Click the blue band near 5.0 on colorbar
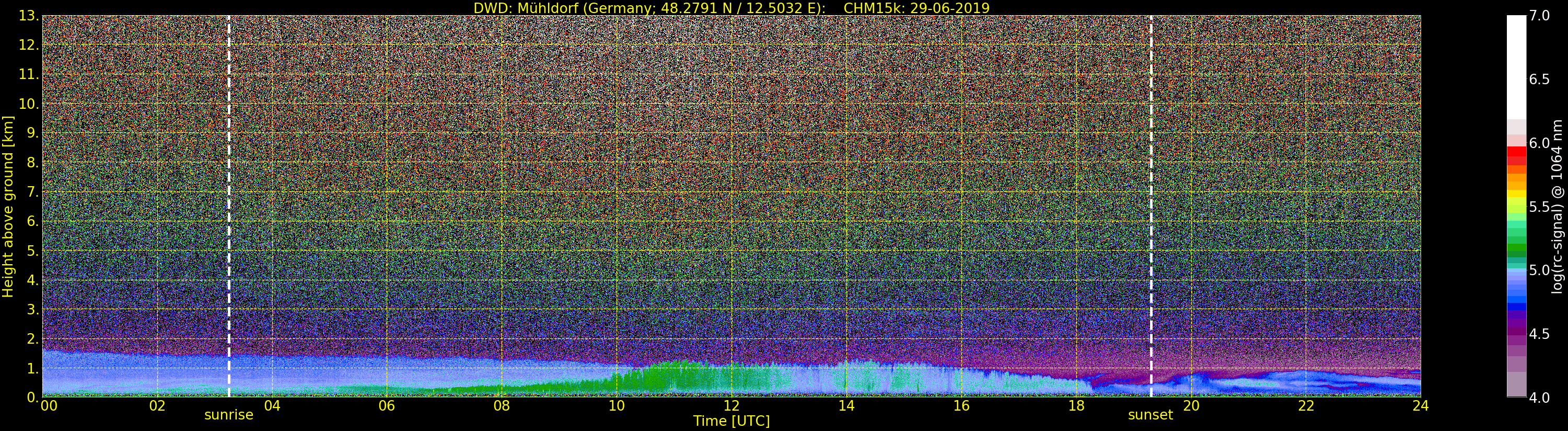This screenshot has width=1568, height=431. [1516, 287]
